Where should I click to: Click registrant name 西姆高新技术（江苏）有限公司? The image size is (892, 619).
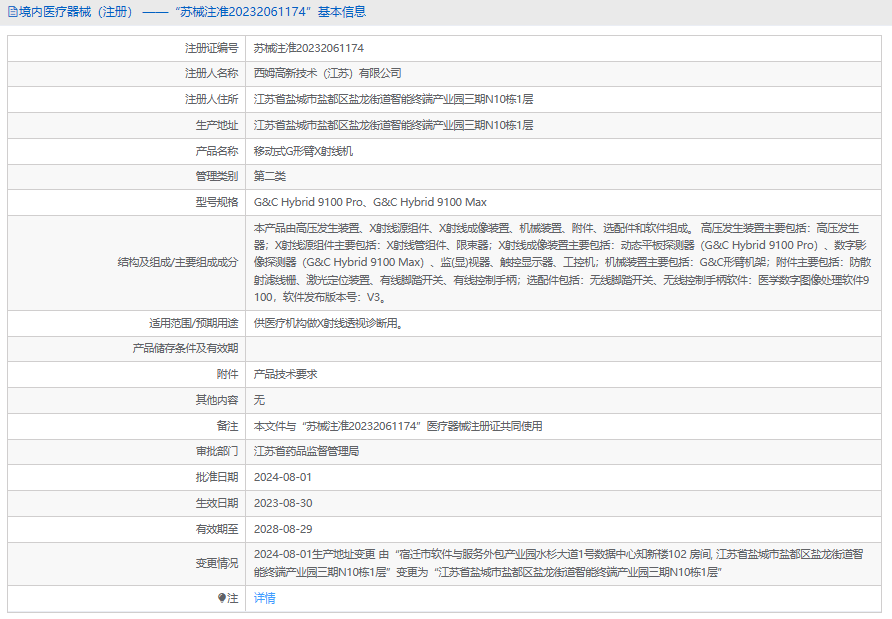[x=327, y=74]
